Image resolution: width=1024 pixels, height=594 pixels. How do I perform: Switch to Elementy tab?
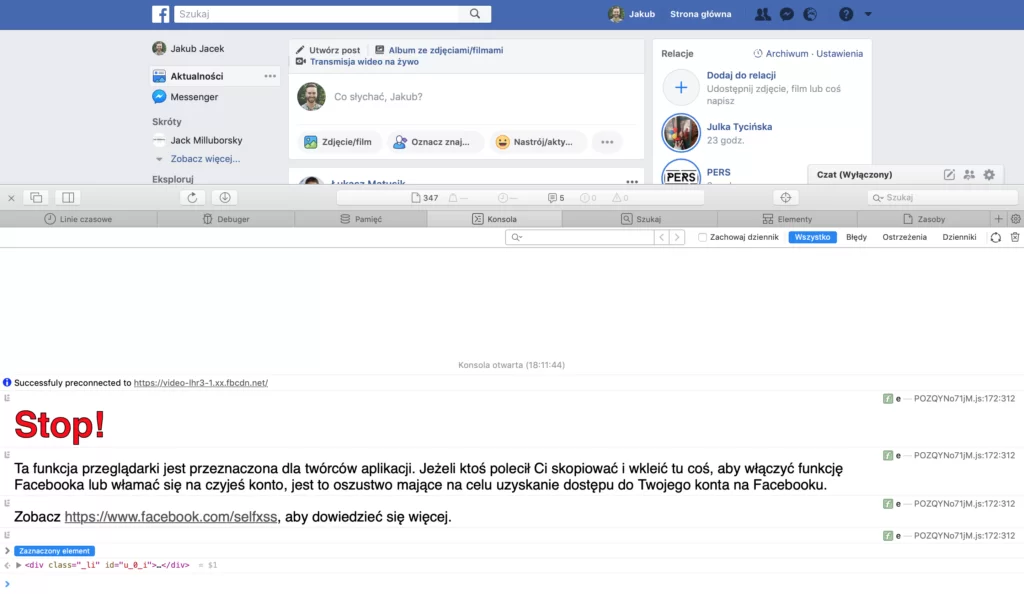(787, 219)
